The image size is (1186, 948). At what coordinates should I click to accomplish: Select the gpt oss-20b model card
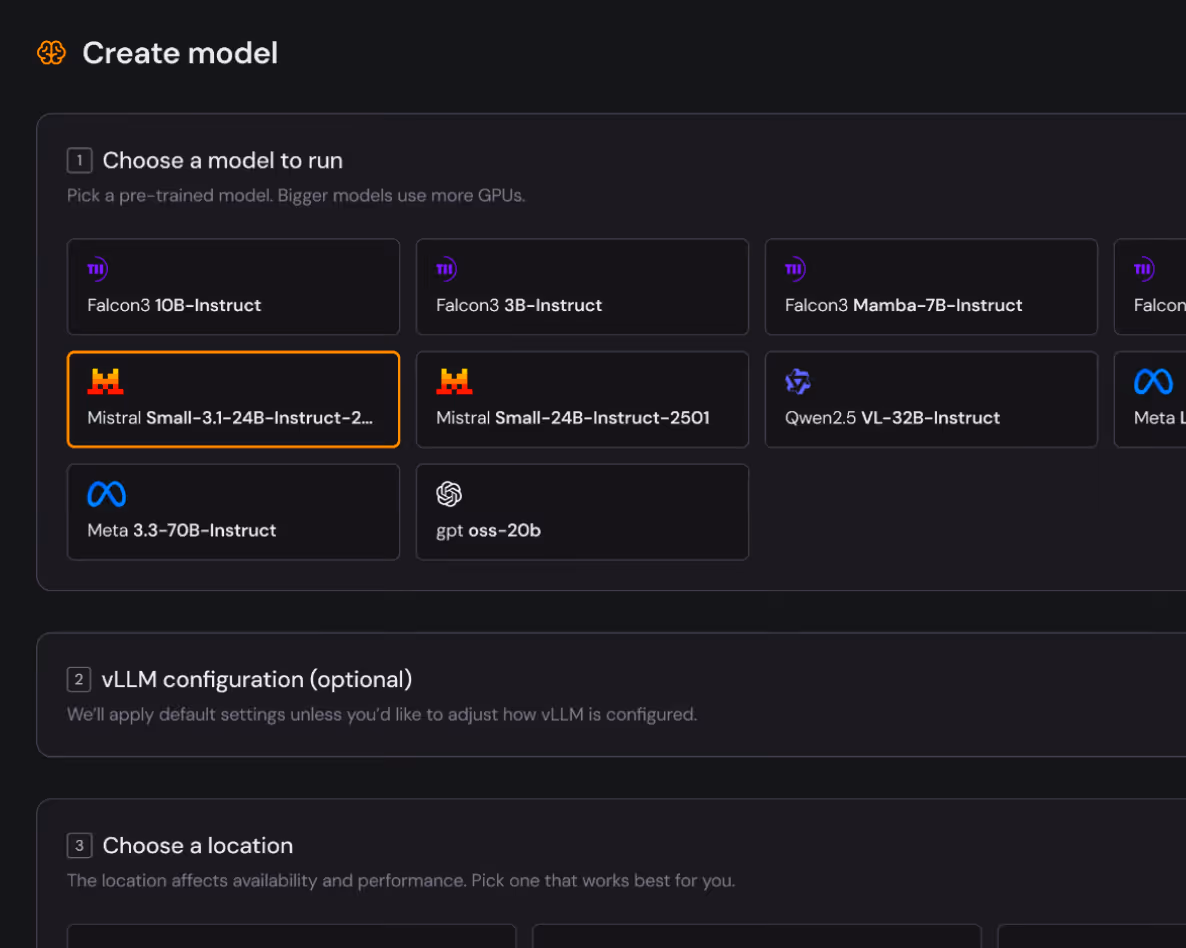pos(582,512)
